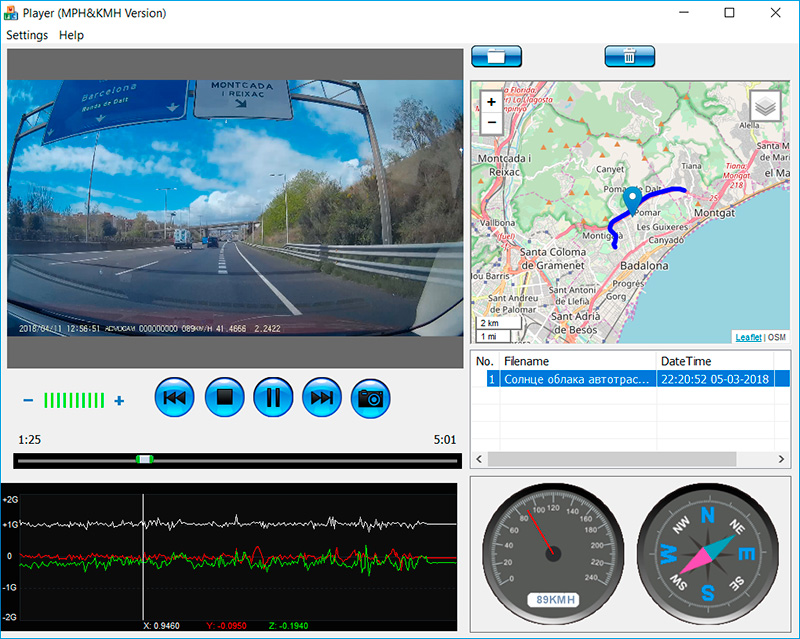Decrease volume with the minus icon
The image size is (800, 639).
coord(28,401)
